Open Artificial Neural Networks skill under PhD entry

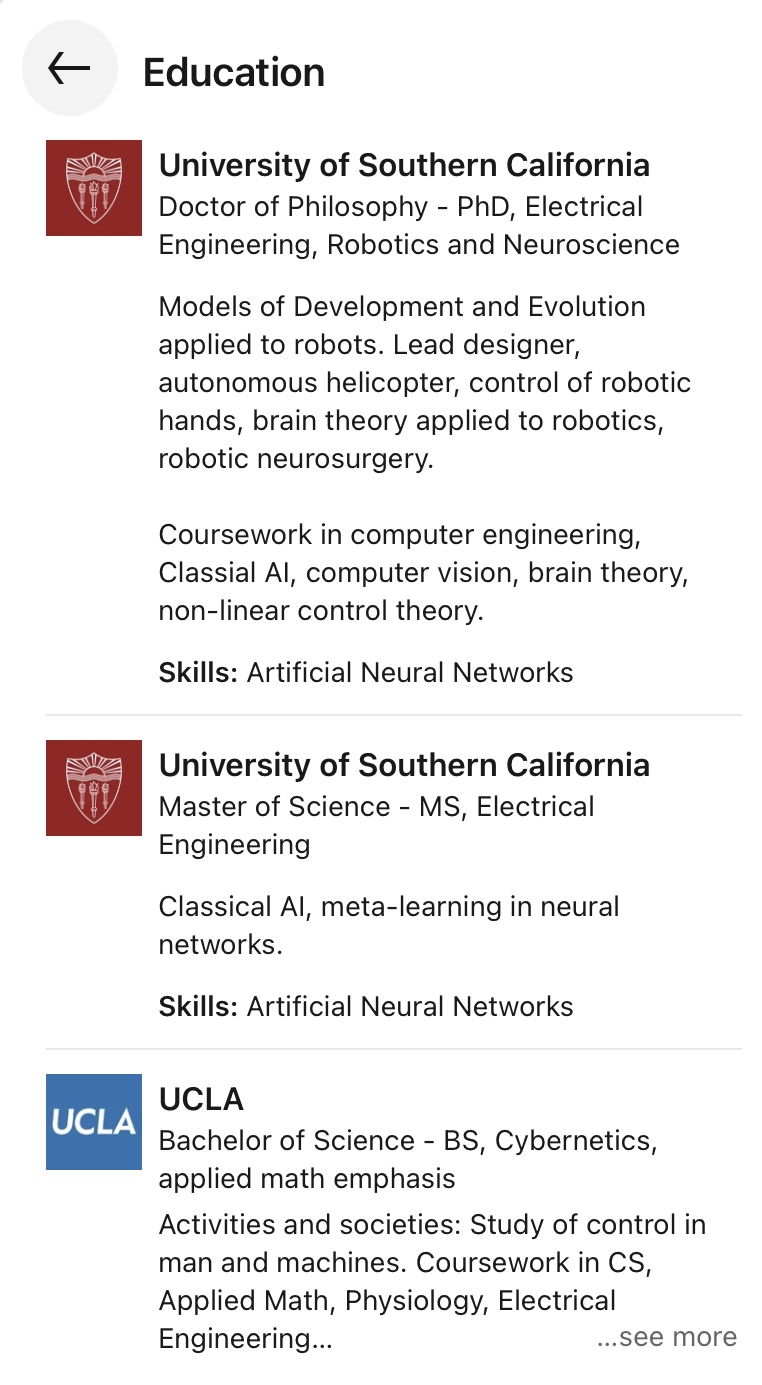click(410, 672)
